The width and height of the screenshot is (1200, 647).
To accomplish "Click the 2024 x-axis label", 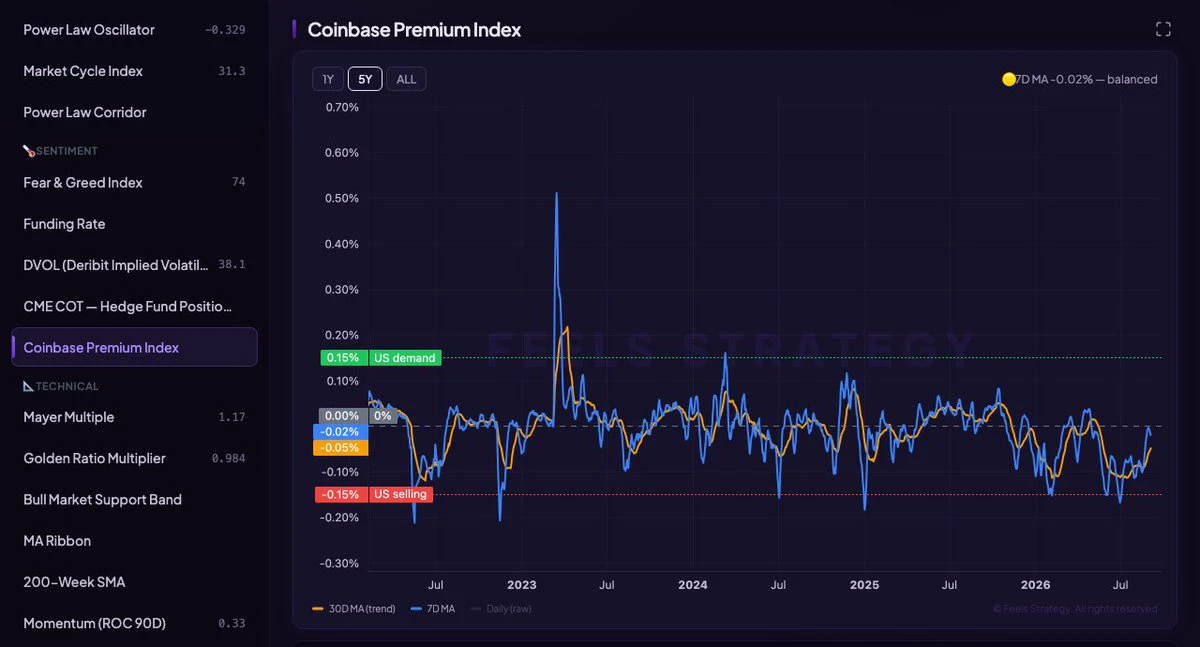I will (692, 584).
